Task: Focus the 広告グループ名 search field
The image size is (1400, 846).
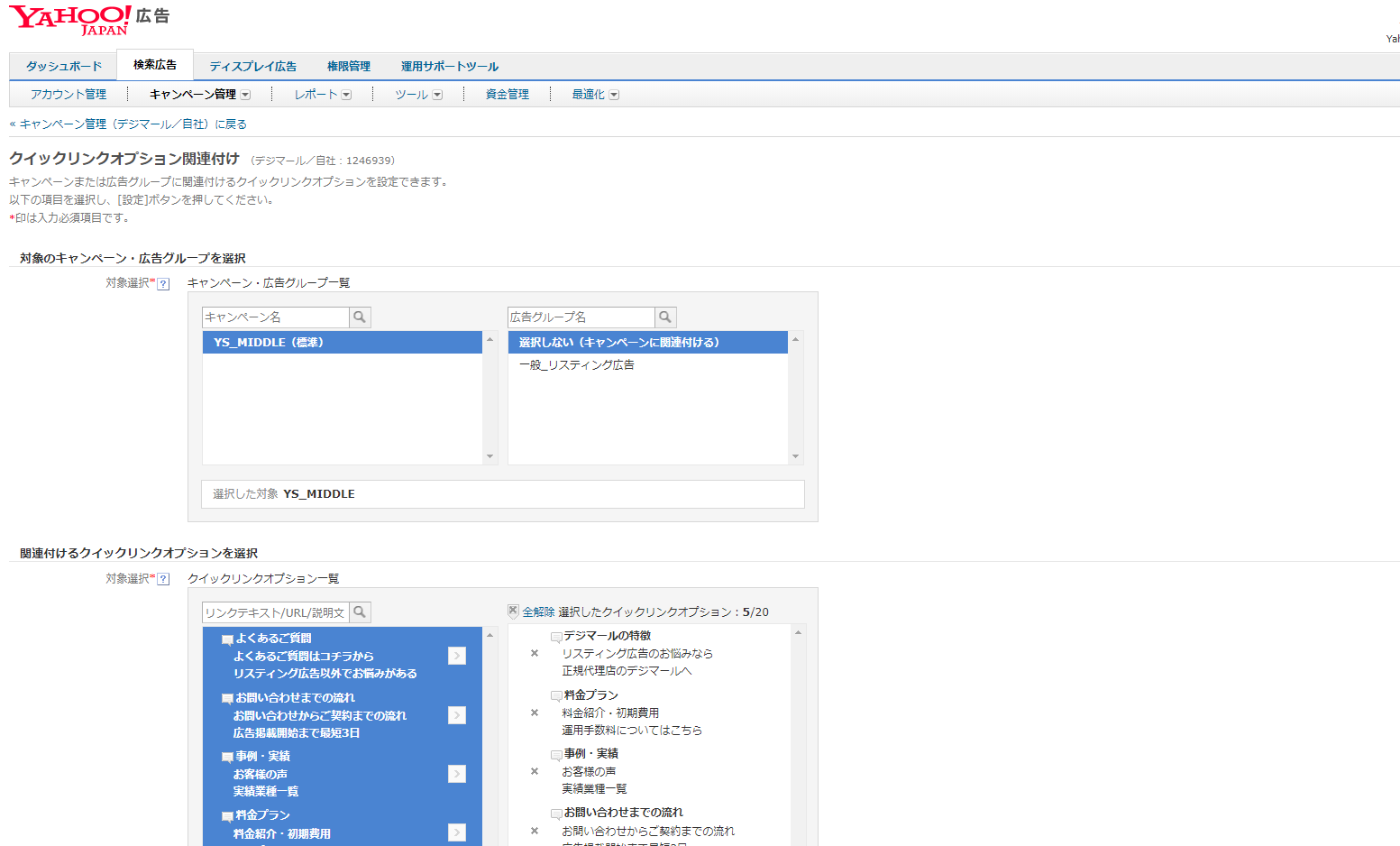Action: coord(581,317)
